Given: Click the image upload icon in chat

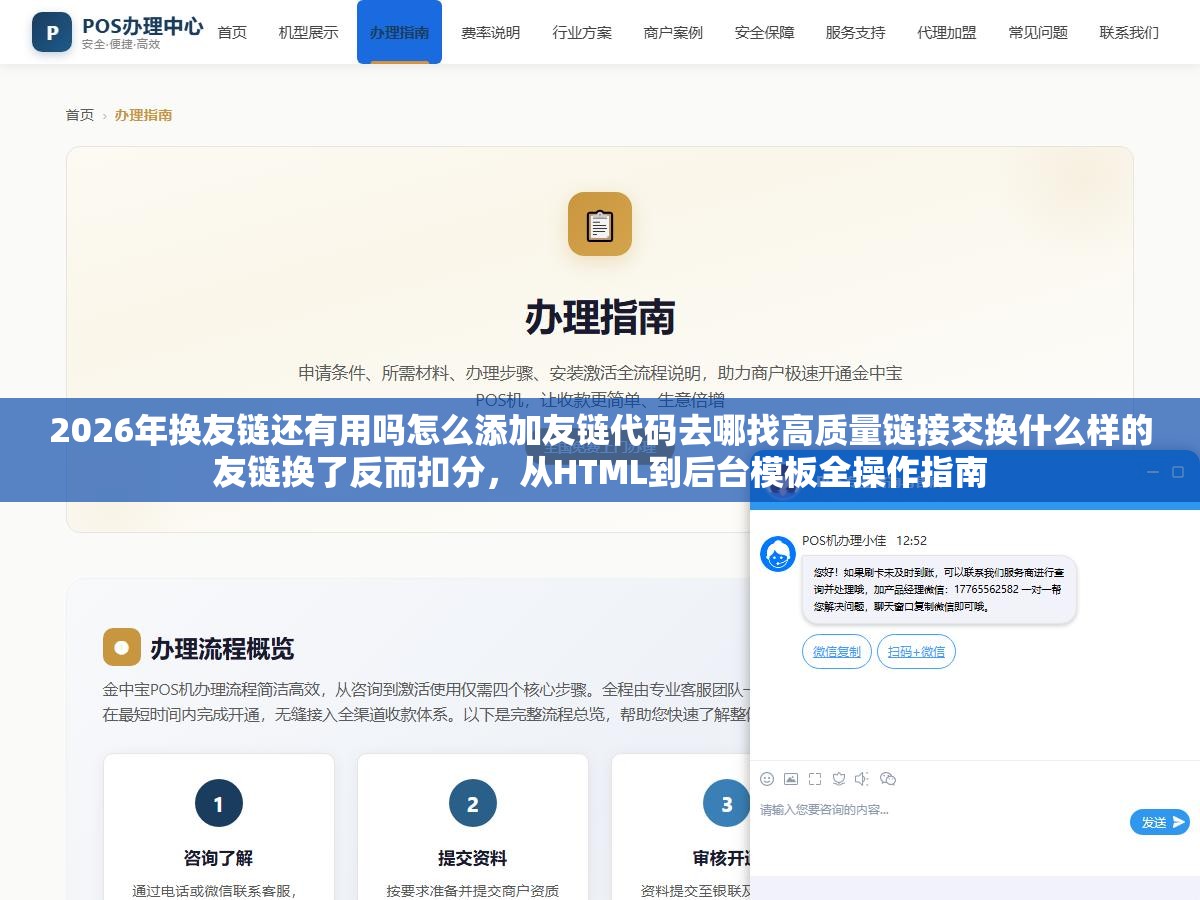Looking at the screenshot, I should pos(791,779).
